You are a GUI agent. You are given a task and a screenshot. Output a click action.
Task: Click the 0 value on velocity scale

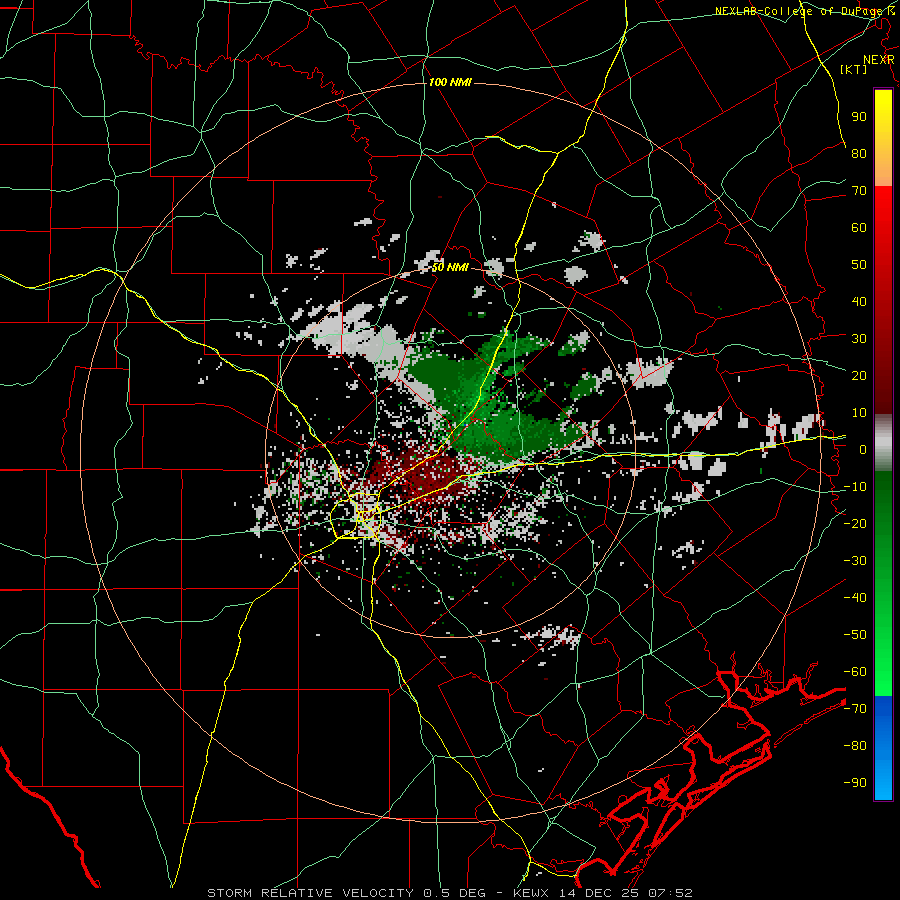(863, 450)
